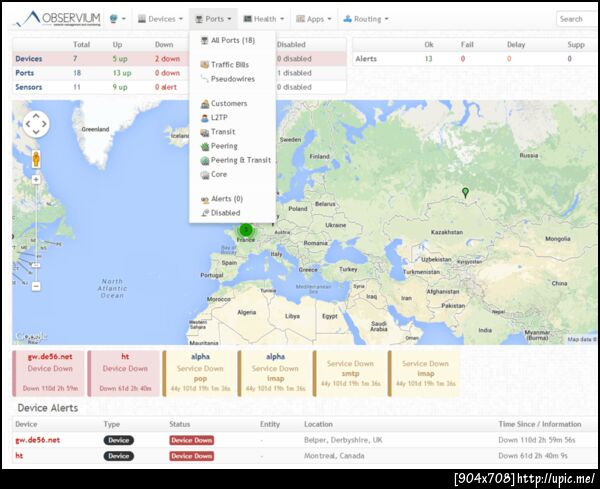This screenshot has width=600, height=489.
Task: Click the L2TP icon
Action: (205, 118)
